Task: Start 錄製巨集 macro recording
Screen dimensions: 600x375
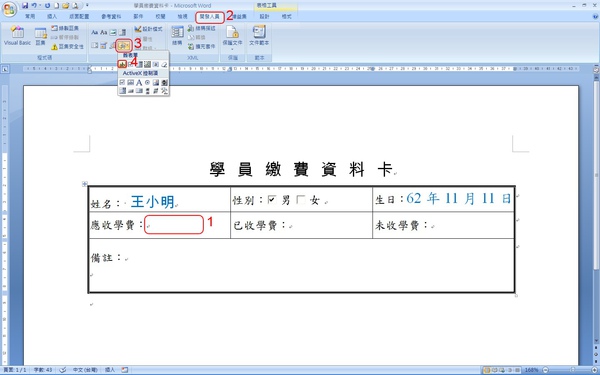Action: 65,28
